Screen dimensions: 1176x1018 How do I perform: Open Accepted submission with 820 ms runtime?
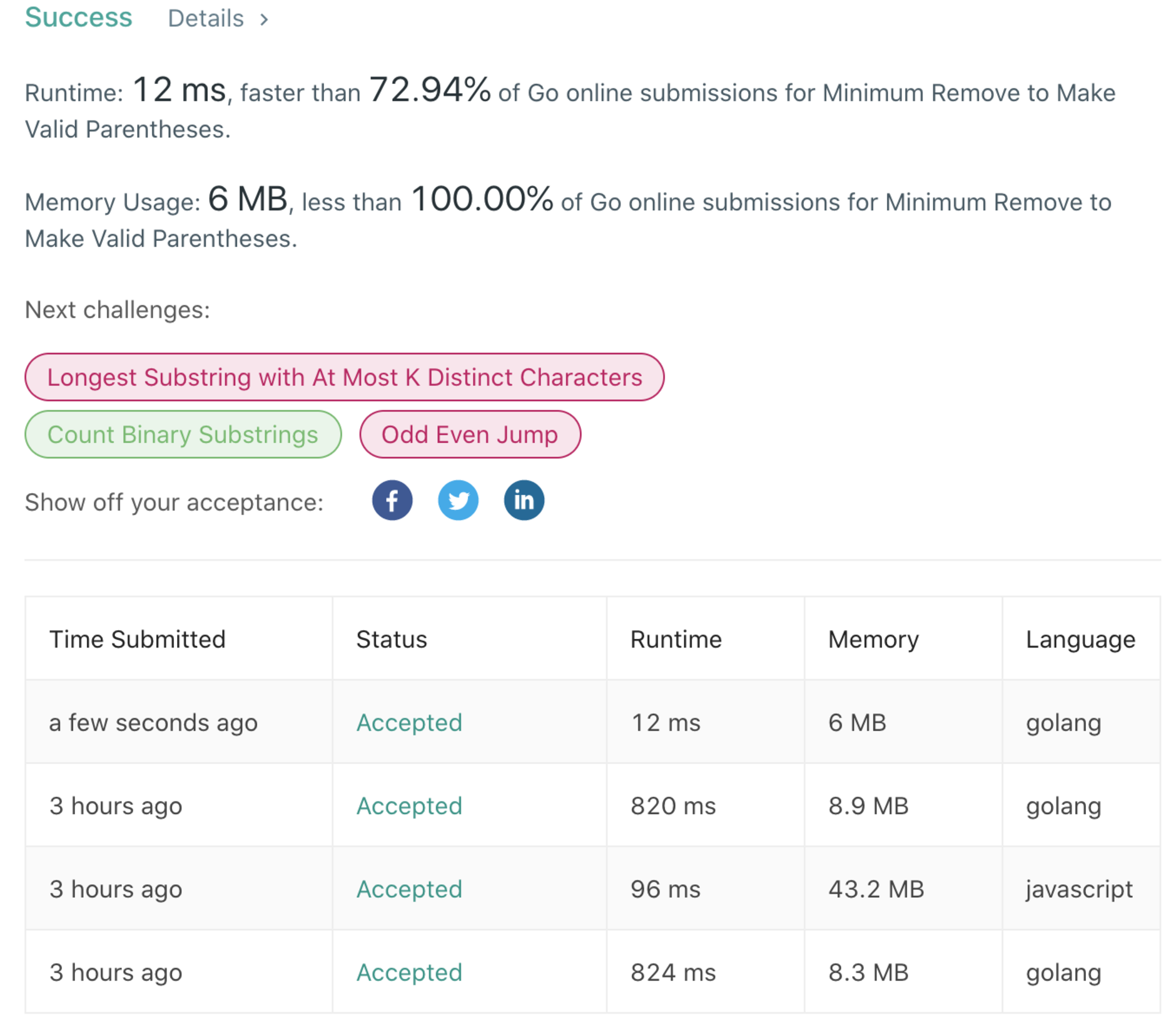tap(409, 806)
